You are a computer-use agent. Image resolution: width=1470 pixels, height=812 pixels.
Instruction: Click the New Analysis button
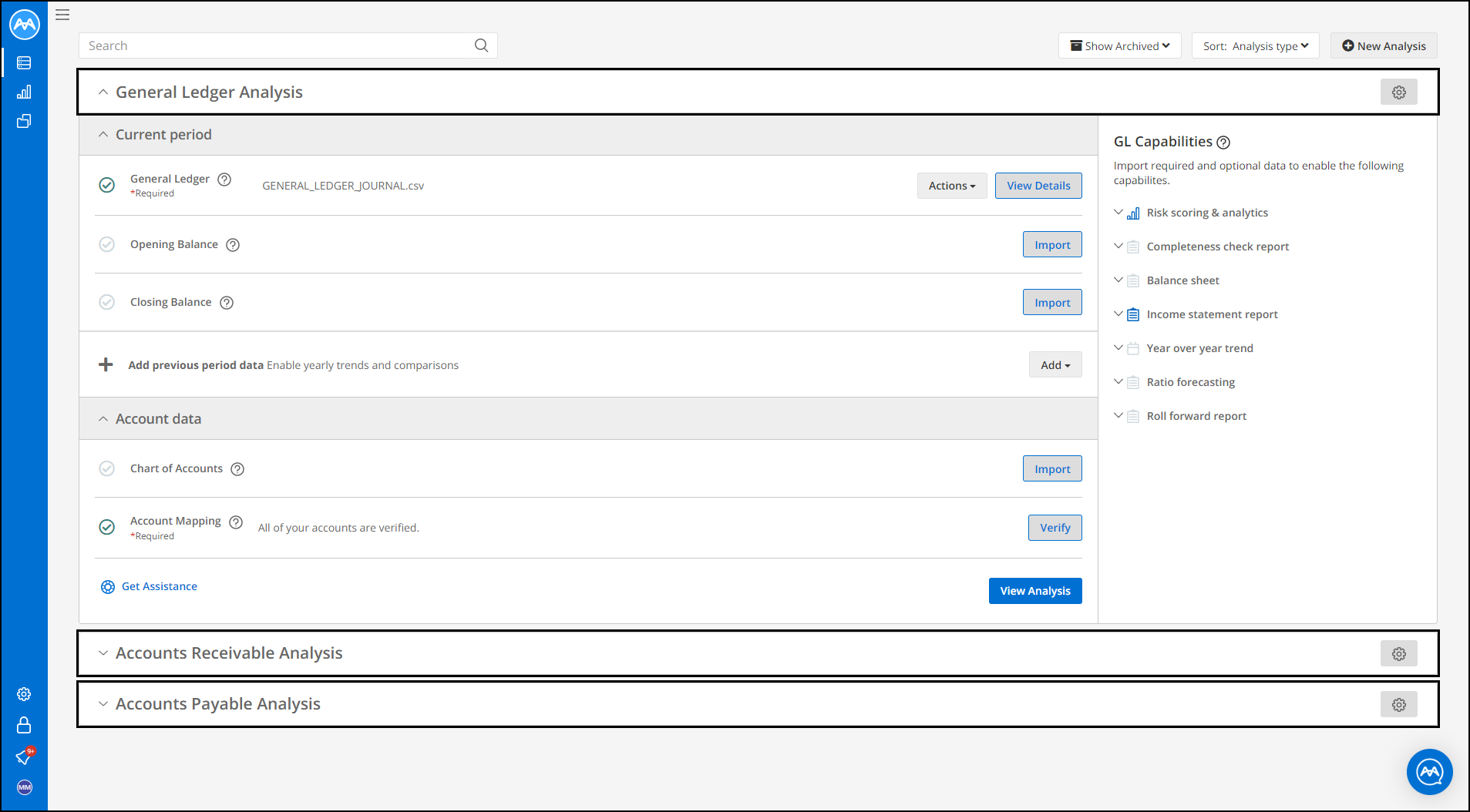pyautogui.click(x=1384, y=45)
